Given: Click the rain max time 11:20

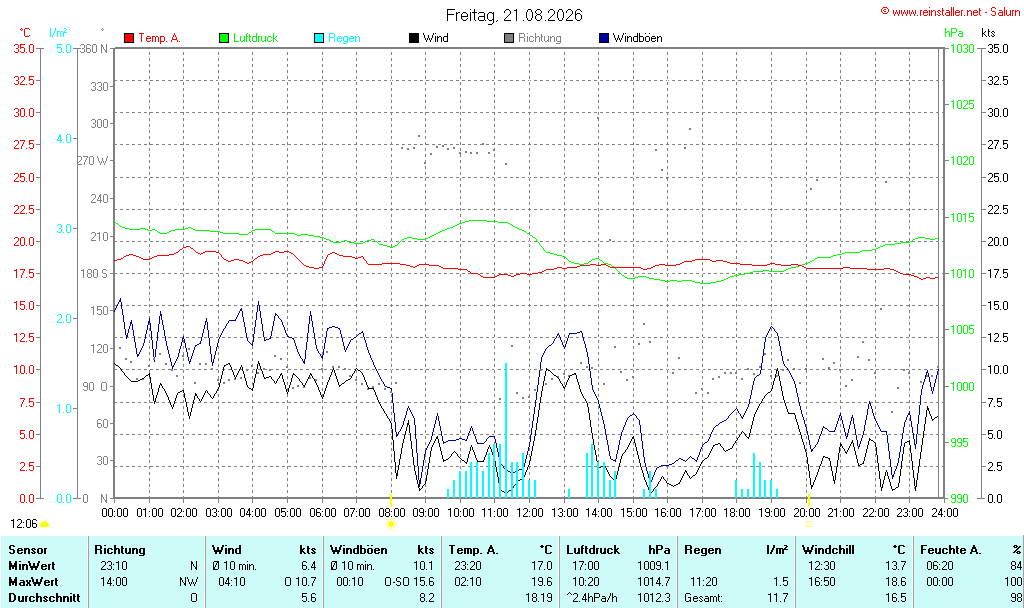Looking at the screenshot, I should click(704, 581).
